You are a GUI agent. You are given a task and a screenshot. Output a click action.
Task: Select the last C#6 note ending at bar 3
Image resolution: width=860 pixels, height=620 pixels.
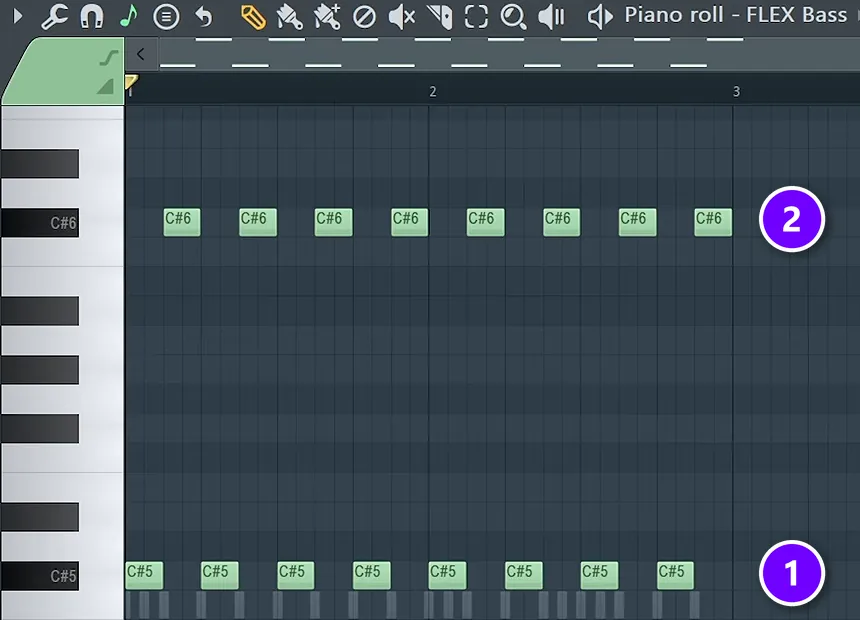713,222
